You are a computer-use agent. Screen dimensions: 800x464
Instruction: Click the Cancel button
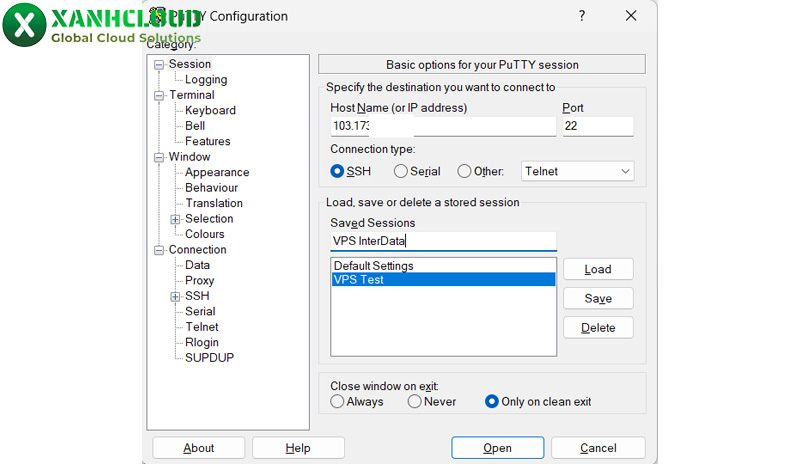point(598,448)
